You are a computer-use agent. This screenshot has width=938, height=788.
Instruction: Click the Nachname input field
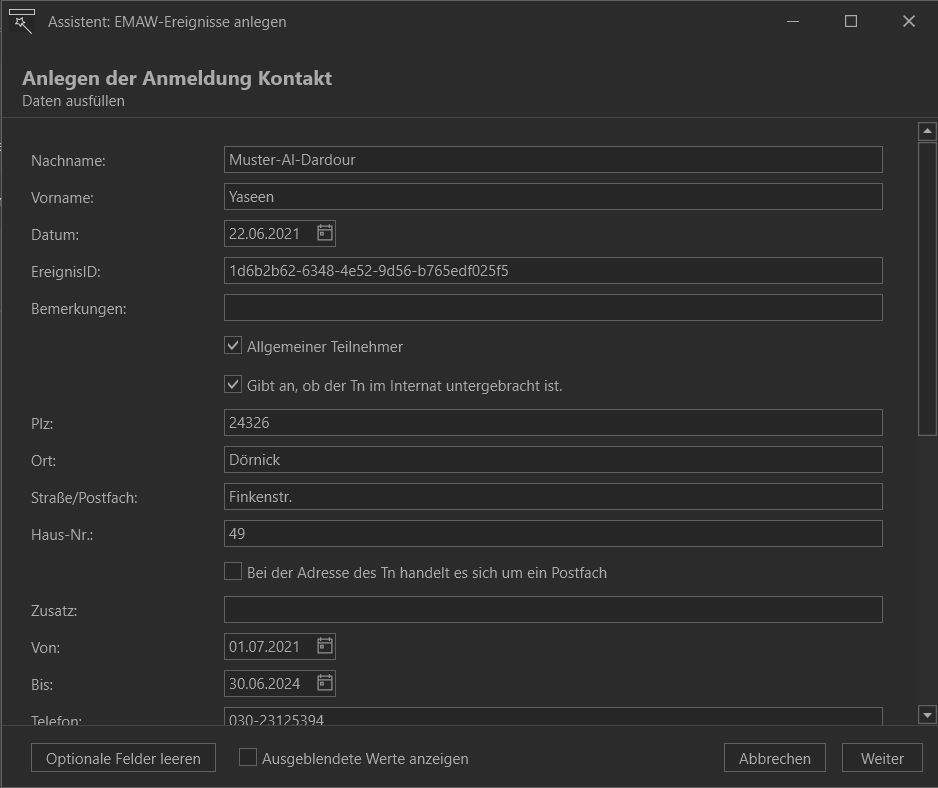tap(553, 160)
